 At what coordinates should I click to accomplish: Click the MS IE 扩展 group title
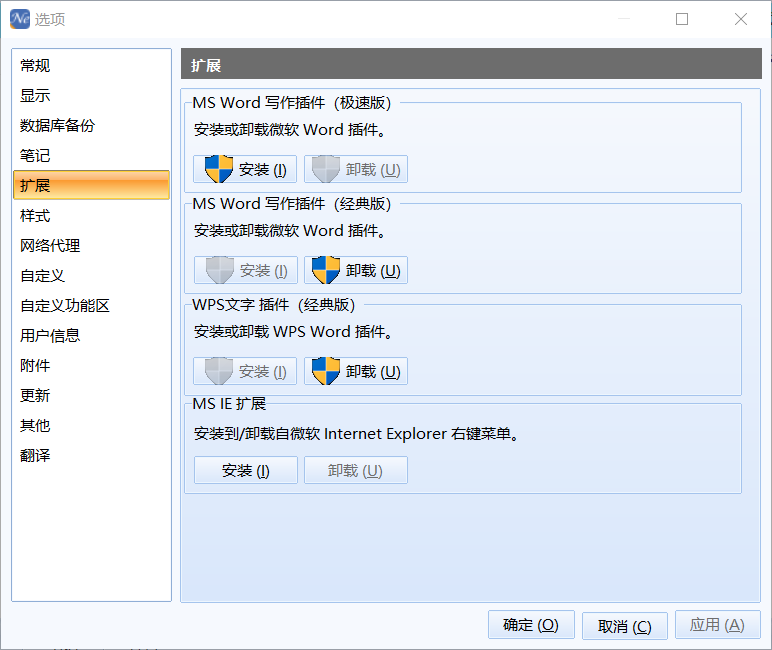point(229,404)
